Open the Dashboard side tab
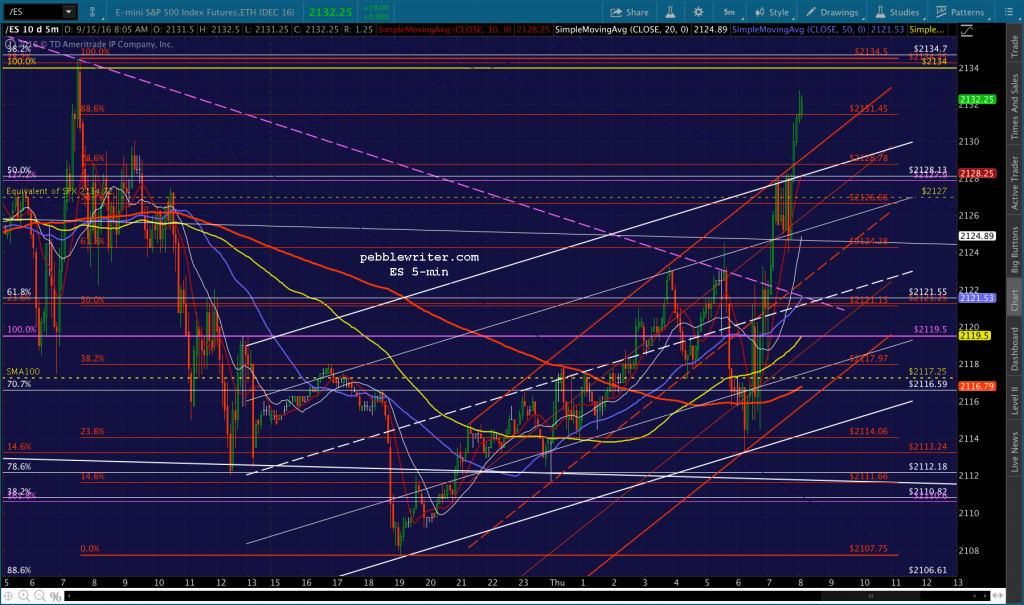1024x605 pixels. click(x=1015, y=349)
